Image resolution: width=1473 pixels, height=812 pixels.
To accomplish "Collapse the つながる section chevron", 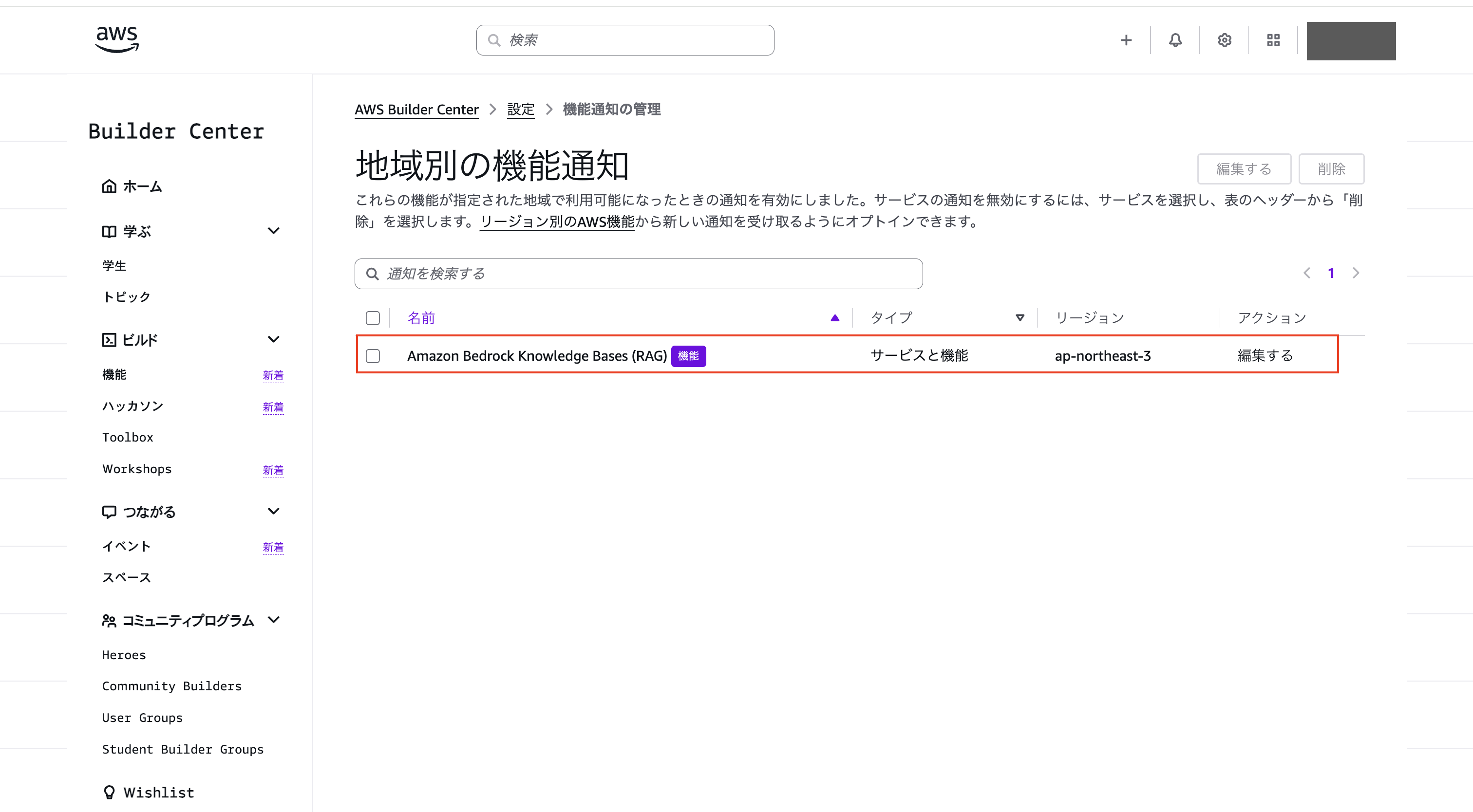I will click(x=274, y=512).
